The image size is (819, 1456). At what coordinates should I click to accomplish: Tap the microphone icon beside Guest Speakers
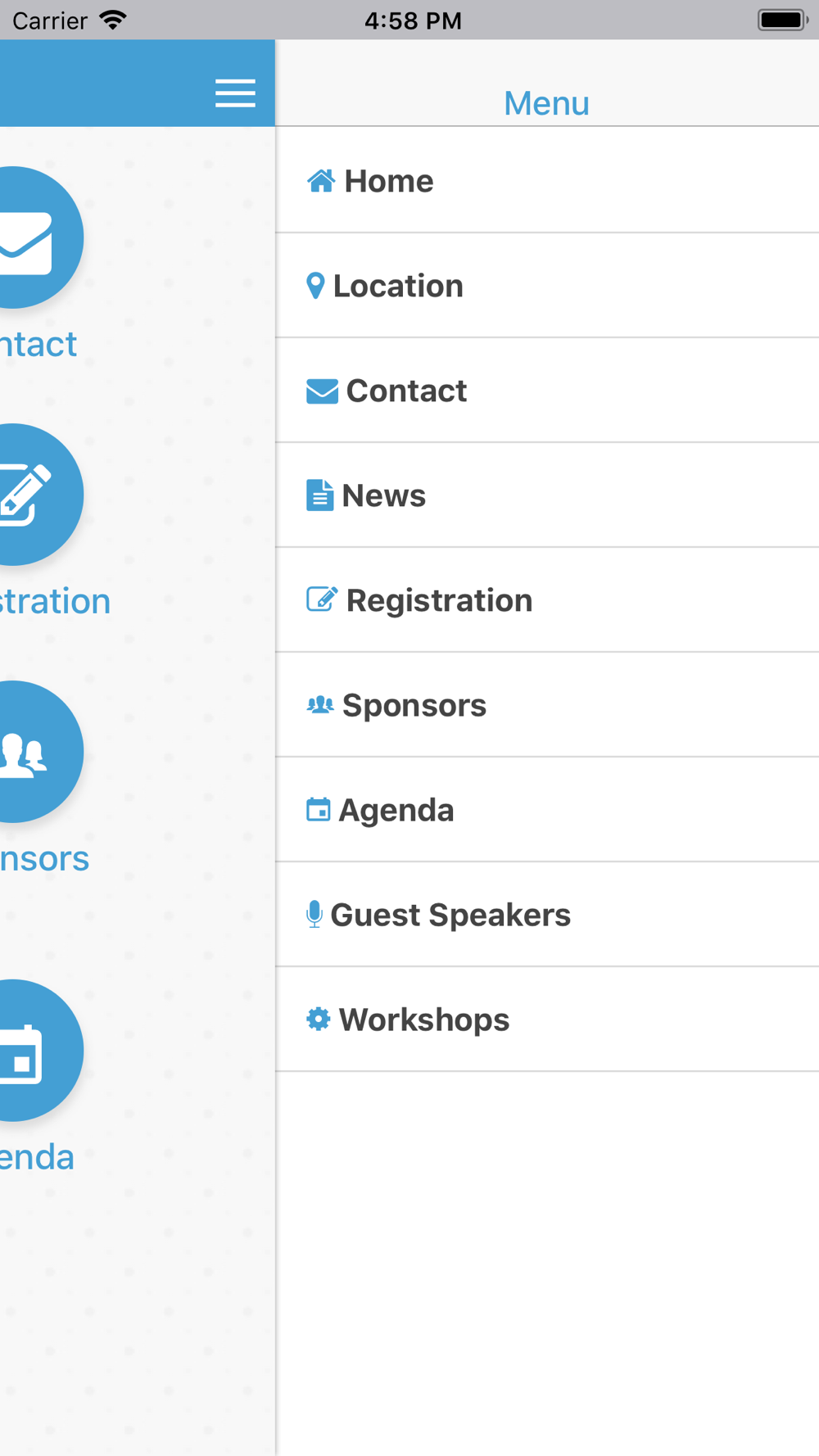point(314,914)
